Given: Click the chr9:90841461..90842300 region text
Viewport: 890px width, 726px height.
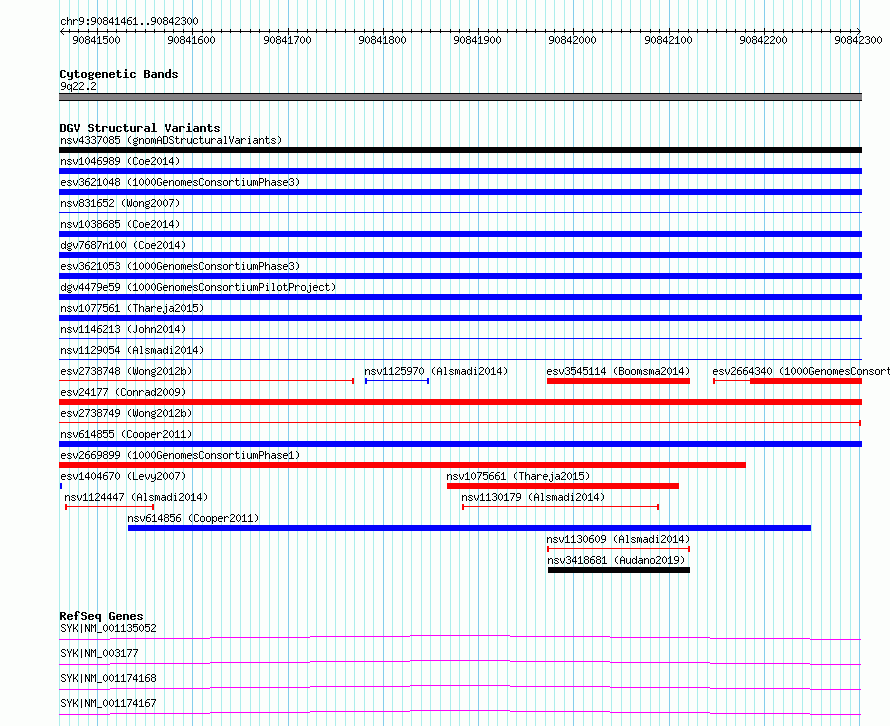Looking at the screenshot, I should pyautogui.click(x=129, y=21).
